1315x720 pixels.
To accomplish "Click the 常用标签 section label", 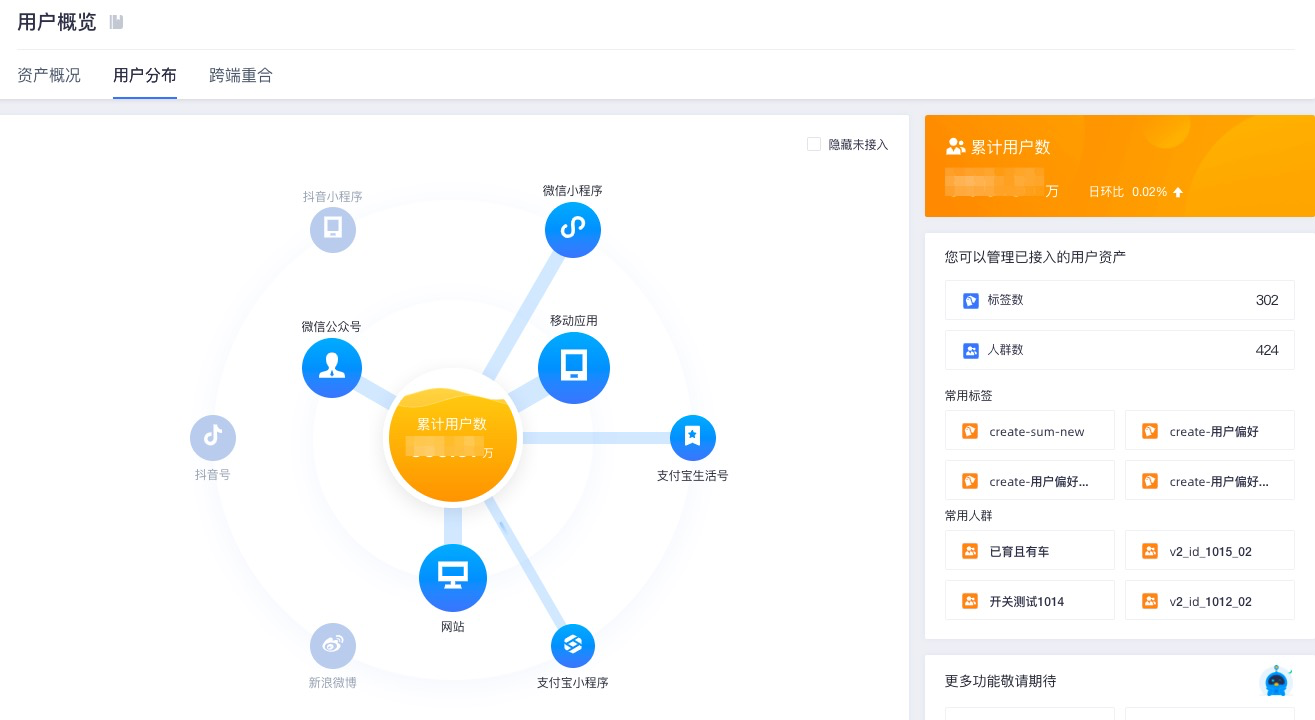I will click(x=969, y=396).
